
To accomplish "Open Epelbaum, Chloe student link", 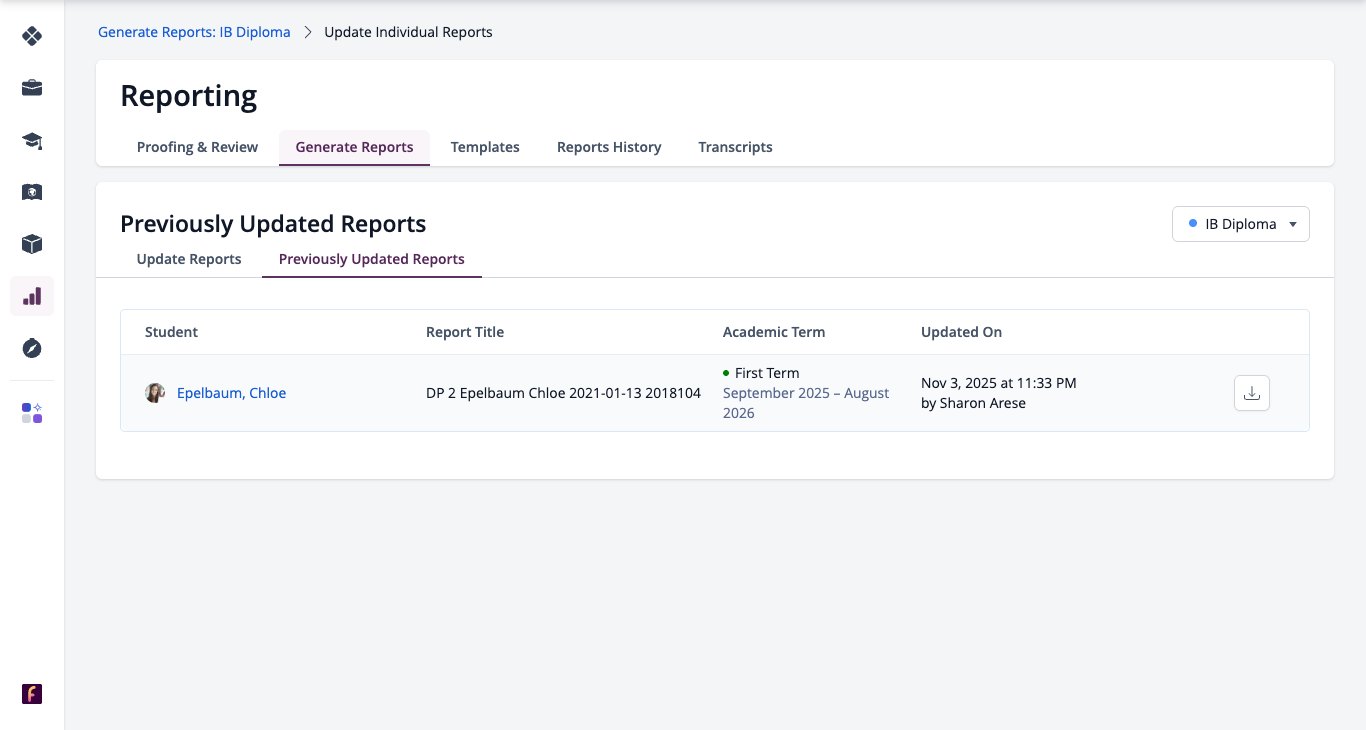I will coord(232,393).
